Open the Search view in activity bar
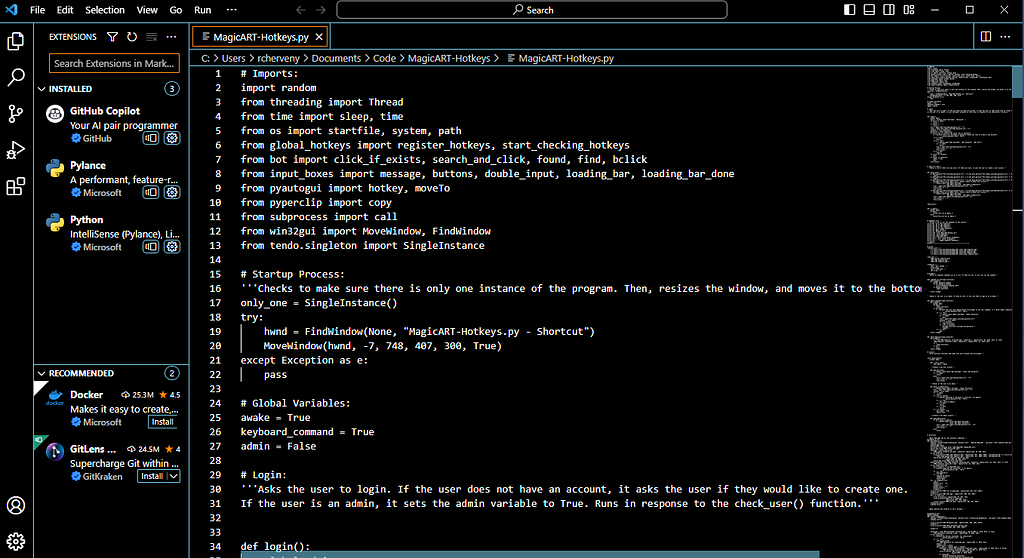The height and width of the screenshot is (558, 1024). [x=16, y=77]
